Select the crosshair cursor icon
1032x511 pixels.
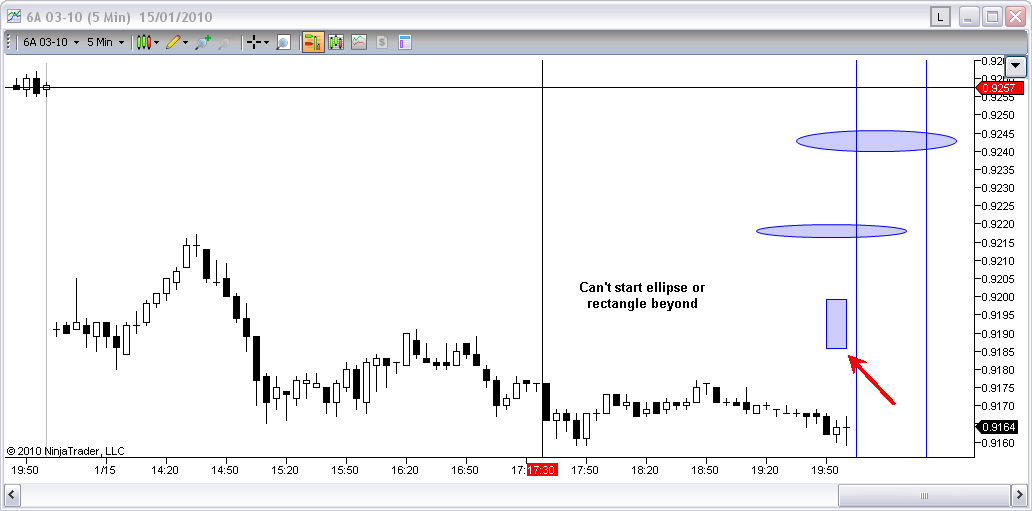tap(254, 42)
